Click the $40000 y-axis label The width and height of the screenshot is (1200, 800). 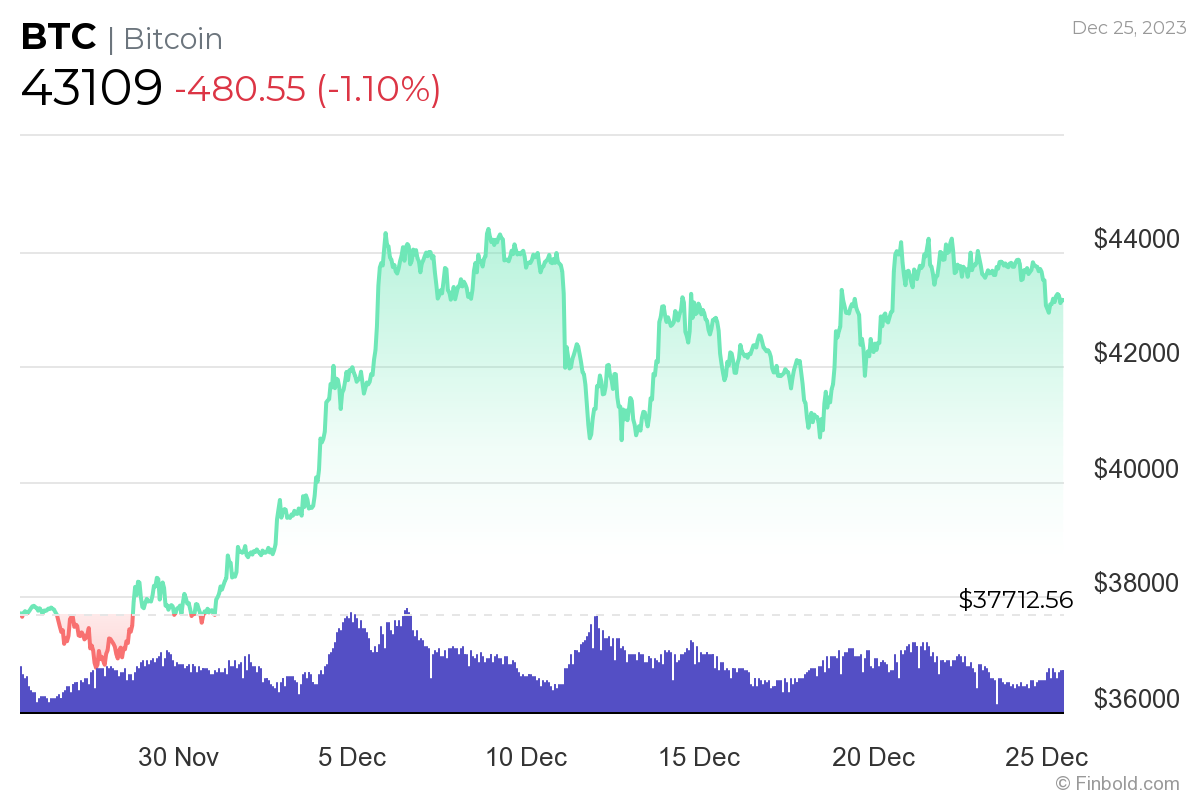(1136, 468)
